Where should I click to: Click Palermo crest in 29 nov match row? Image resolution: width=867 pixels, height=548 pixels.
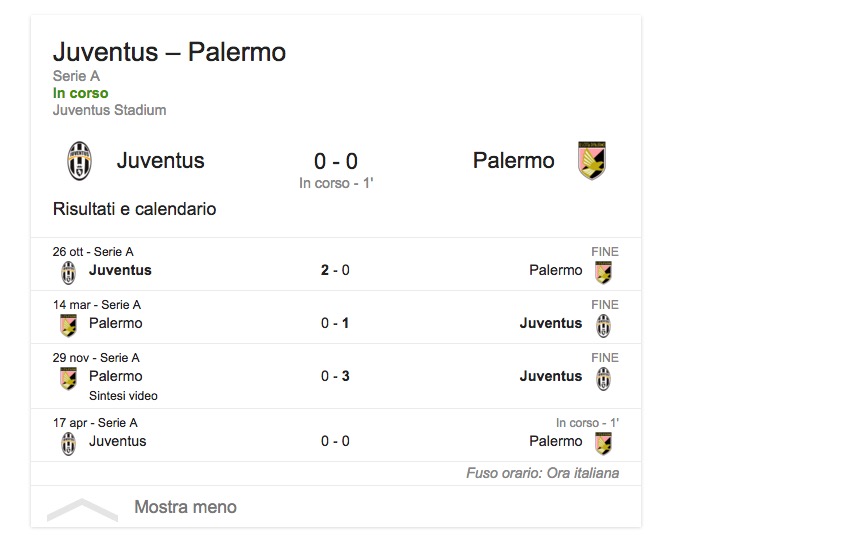(x=68, y=378)
